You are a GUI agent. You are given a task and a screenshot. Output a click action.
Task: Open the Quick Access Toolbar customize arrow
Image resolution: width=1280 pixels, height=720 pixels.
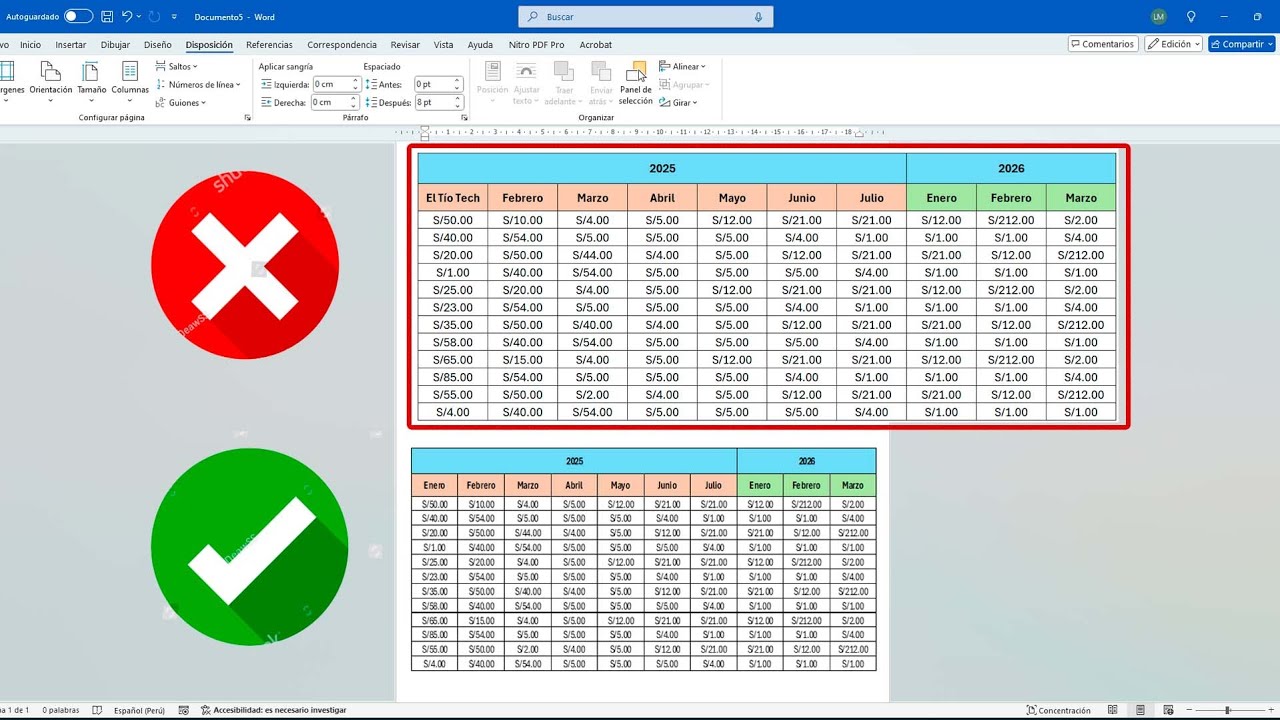[174, 17]
